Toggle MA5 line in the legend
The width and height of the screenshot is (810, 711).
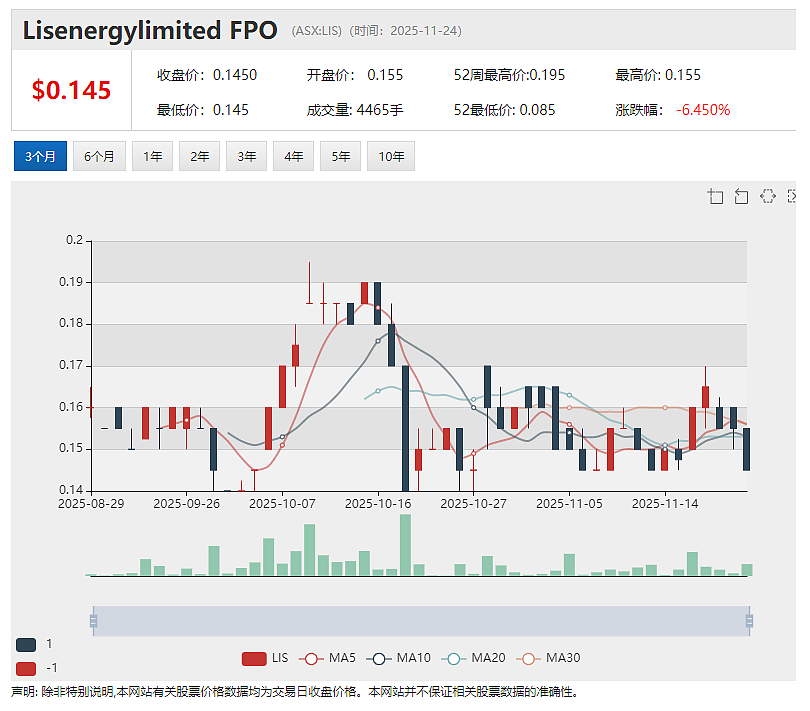pyautogui.click(x=327, y=658)
